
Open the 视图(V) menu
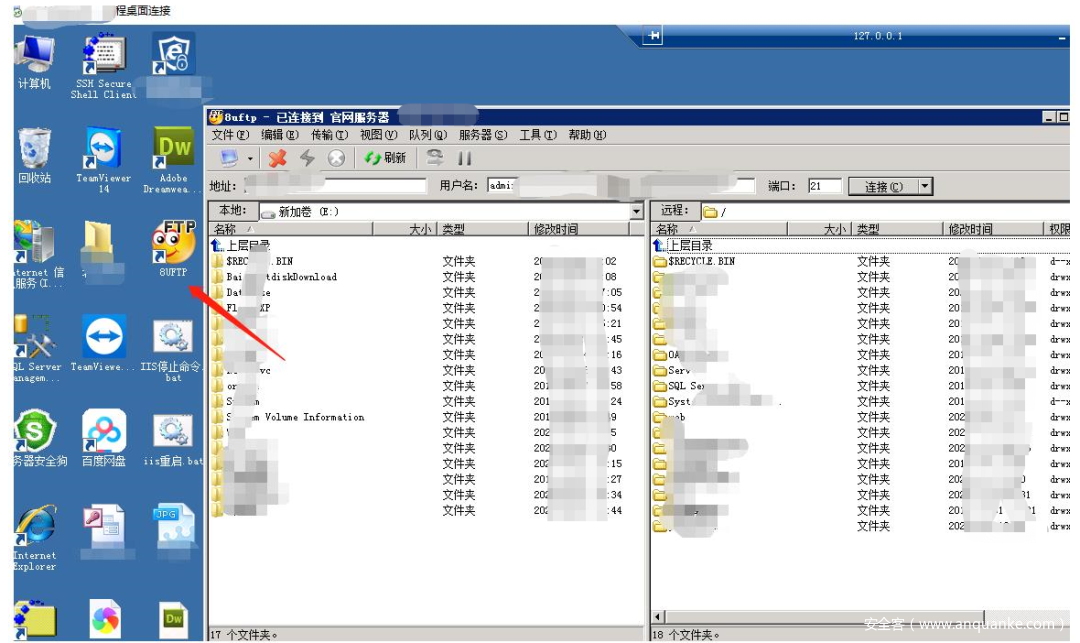click(x=379, y=135)
